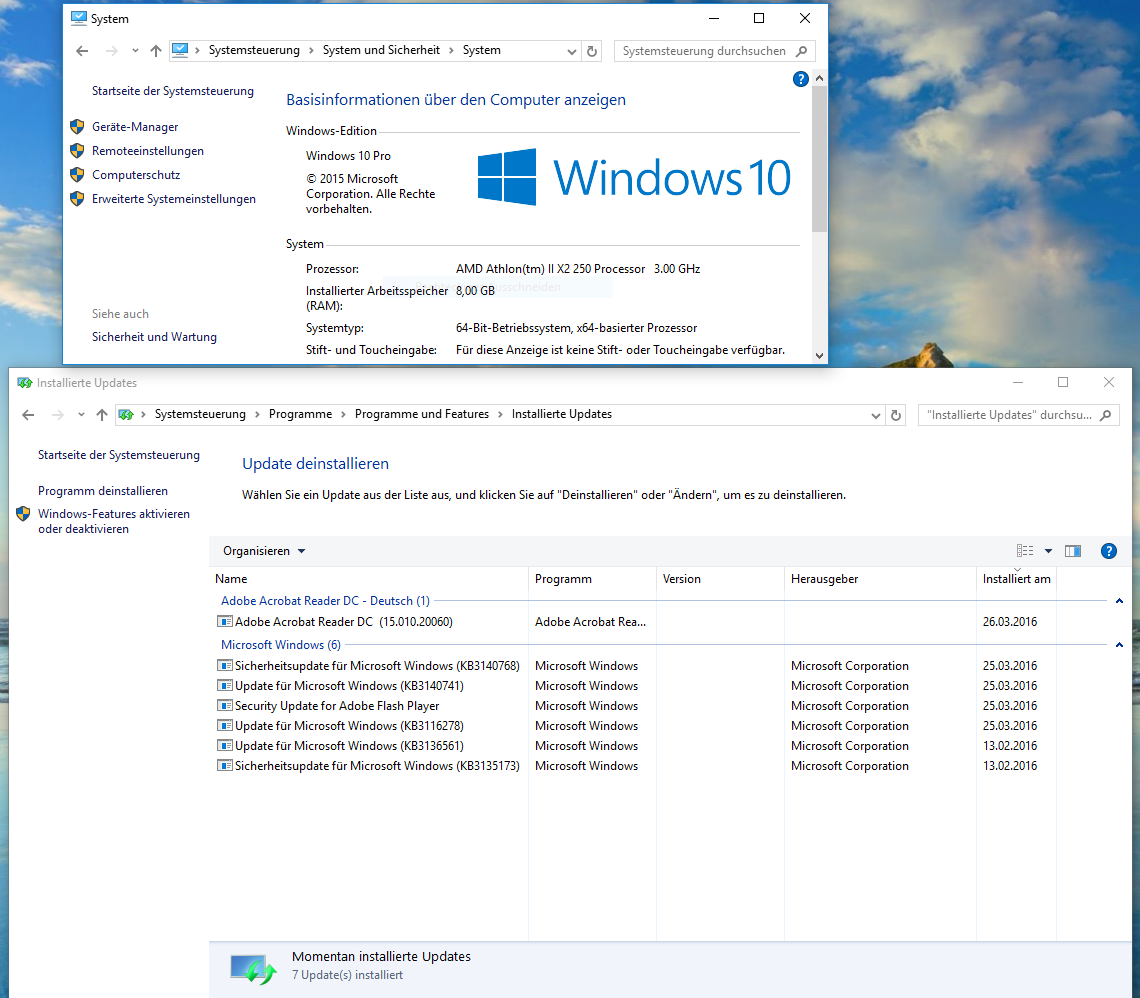Click Programm deinstallieren link

(103, 491)
